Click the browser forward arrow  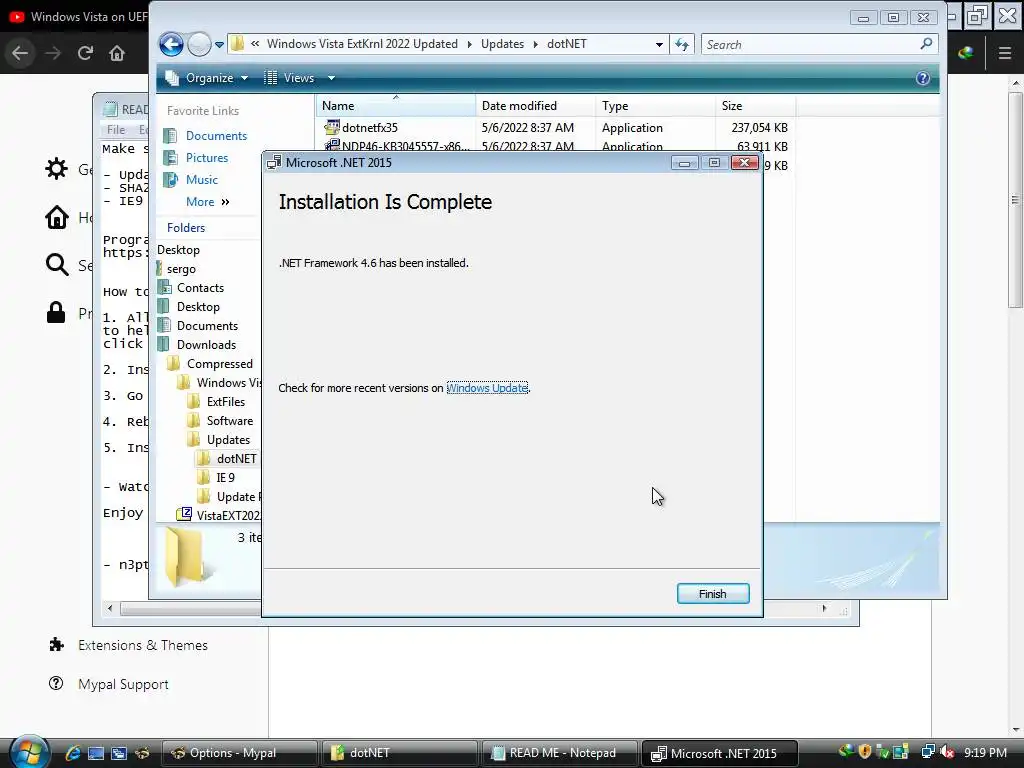(x=53, y=53)
